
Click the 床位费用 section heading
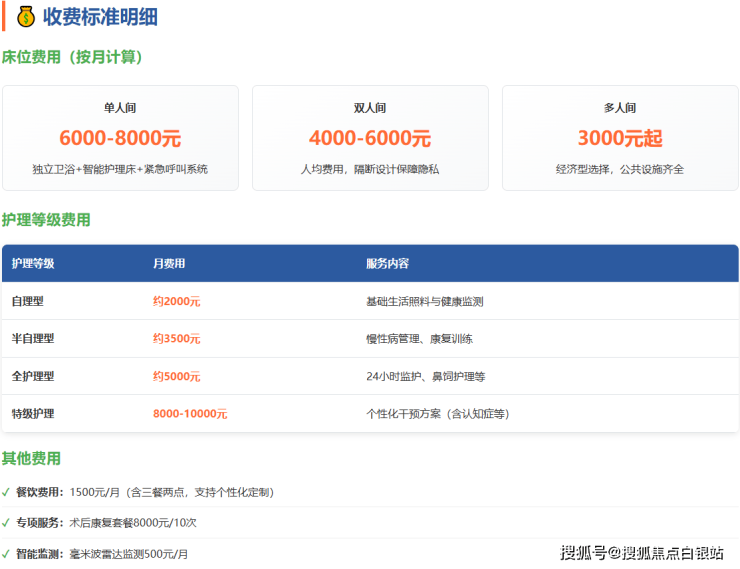point(72,58)
